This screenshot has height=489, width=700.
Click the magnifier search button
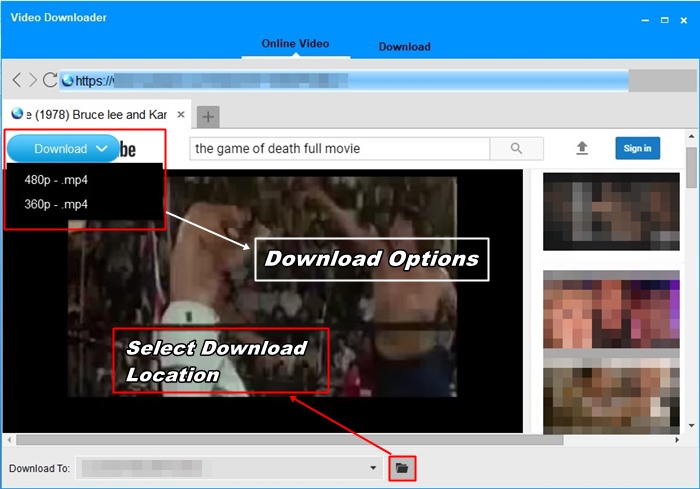517,148
